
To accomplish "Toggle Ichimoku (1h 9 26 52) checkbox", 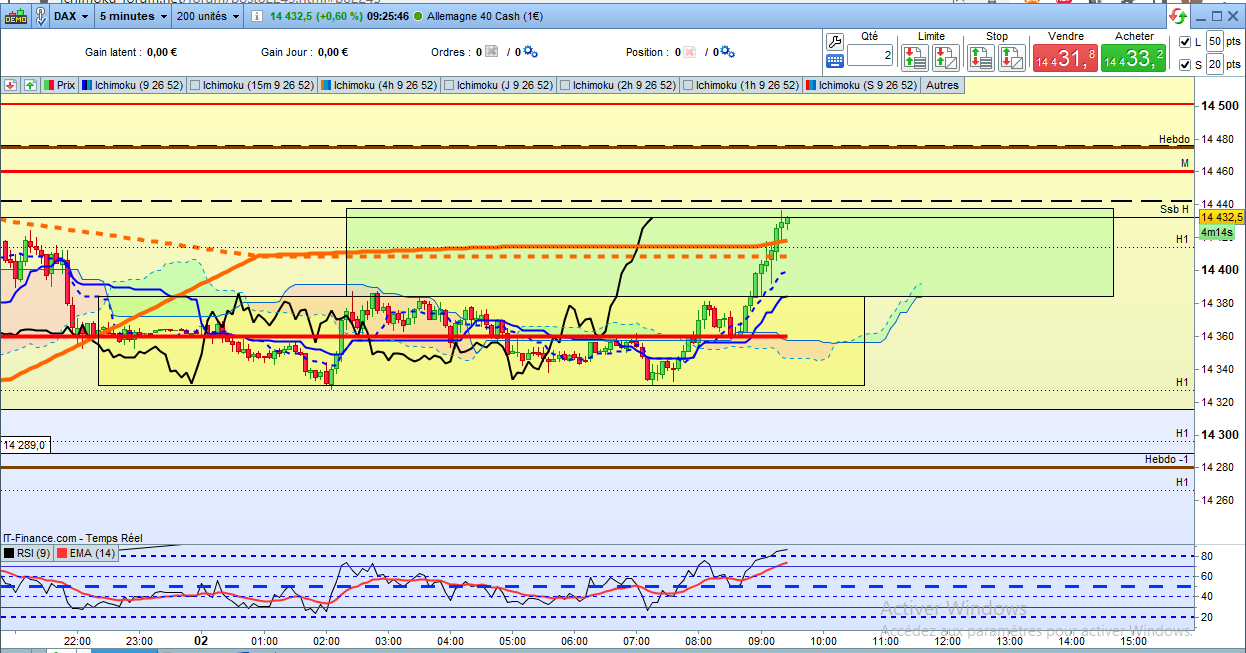I will pos(688,85).
